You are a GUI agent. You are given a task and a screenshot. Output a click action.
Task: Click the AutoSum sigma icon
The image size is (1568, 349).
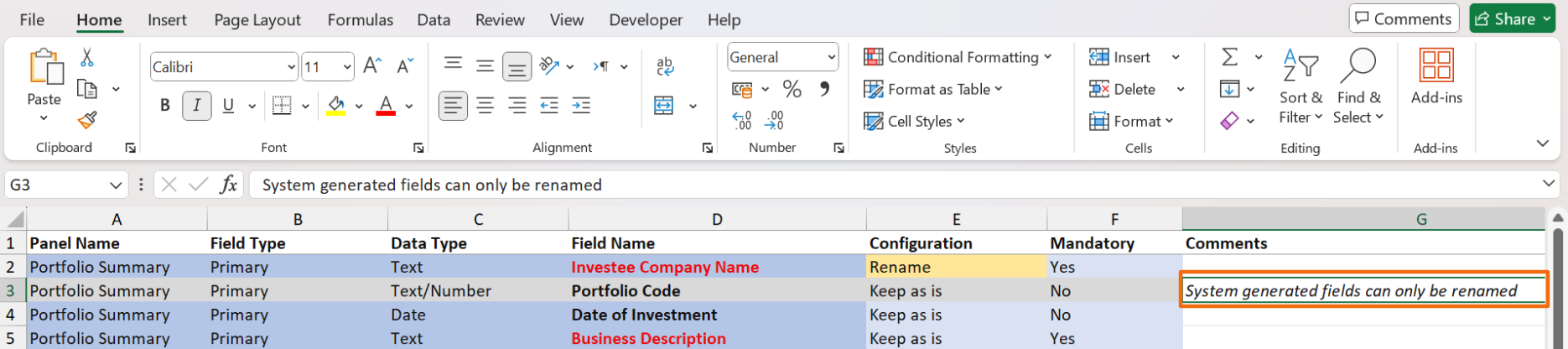1229,57
